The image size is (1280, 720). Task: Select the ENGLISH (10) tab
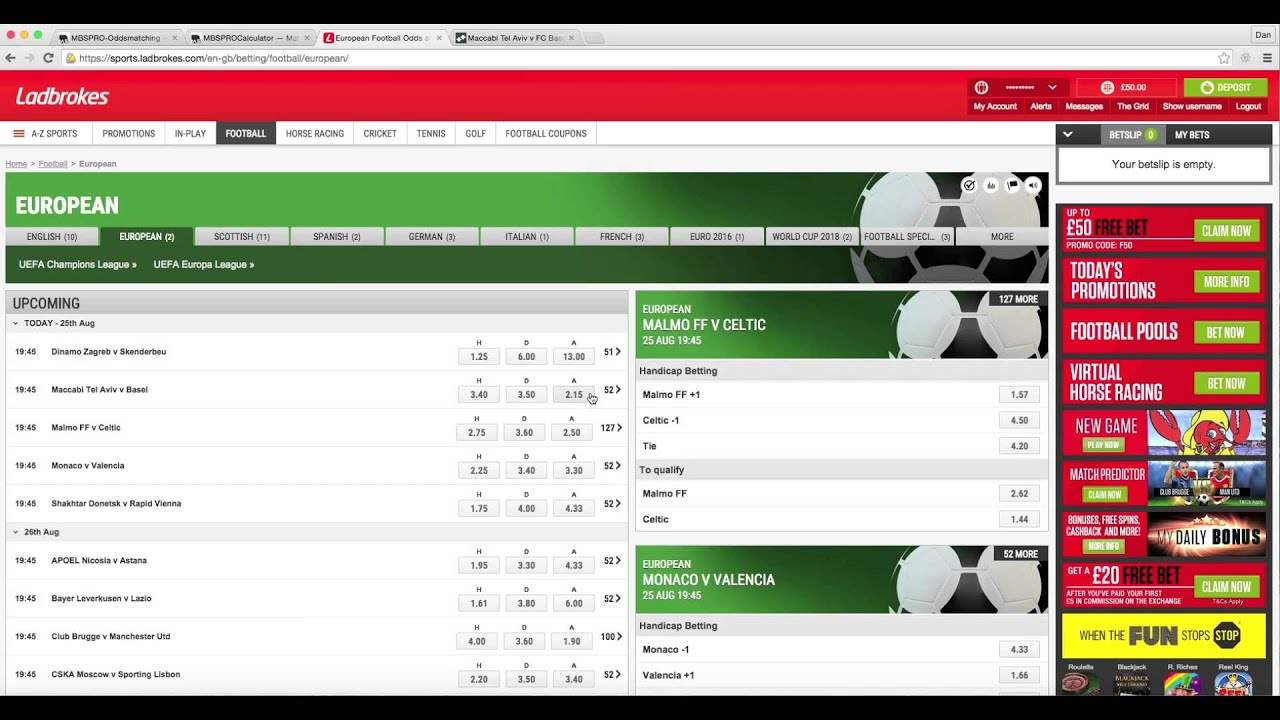coord(52,237)
